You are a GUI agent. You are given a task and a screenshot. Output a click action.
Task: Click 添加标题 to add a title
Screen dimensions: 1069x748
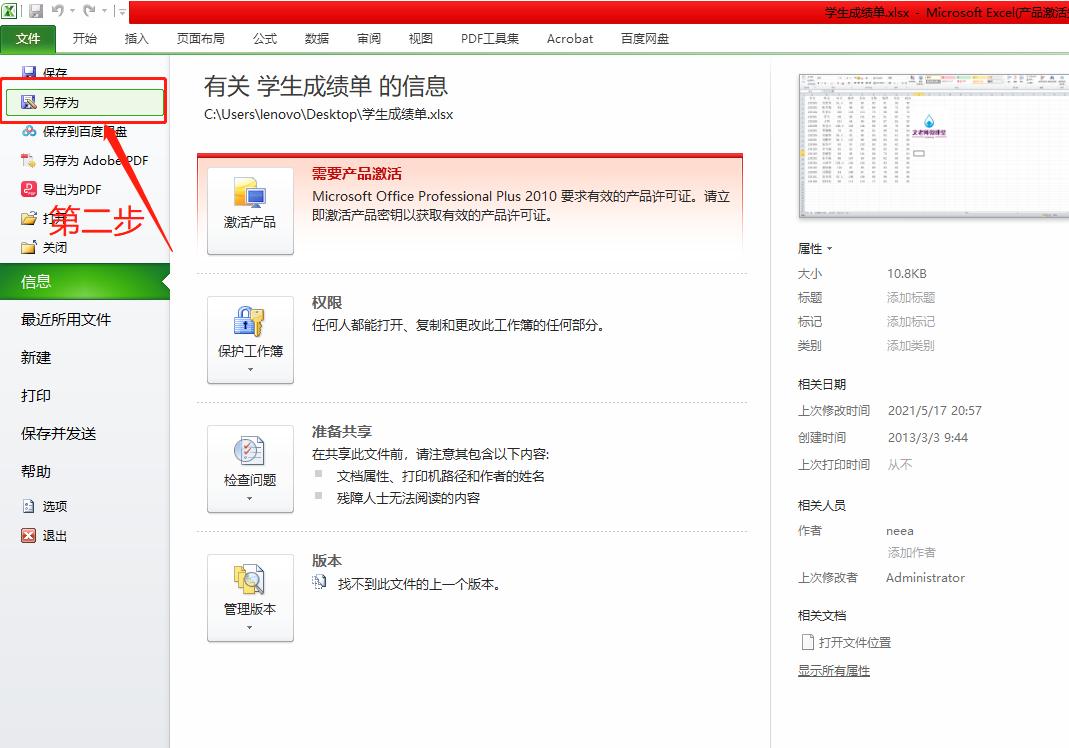tap(911, 297)
